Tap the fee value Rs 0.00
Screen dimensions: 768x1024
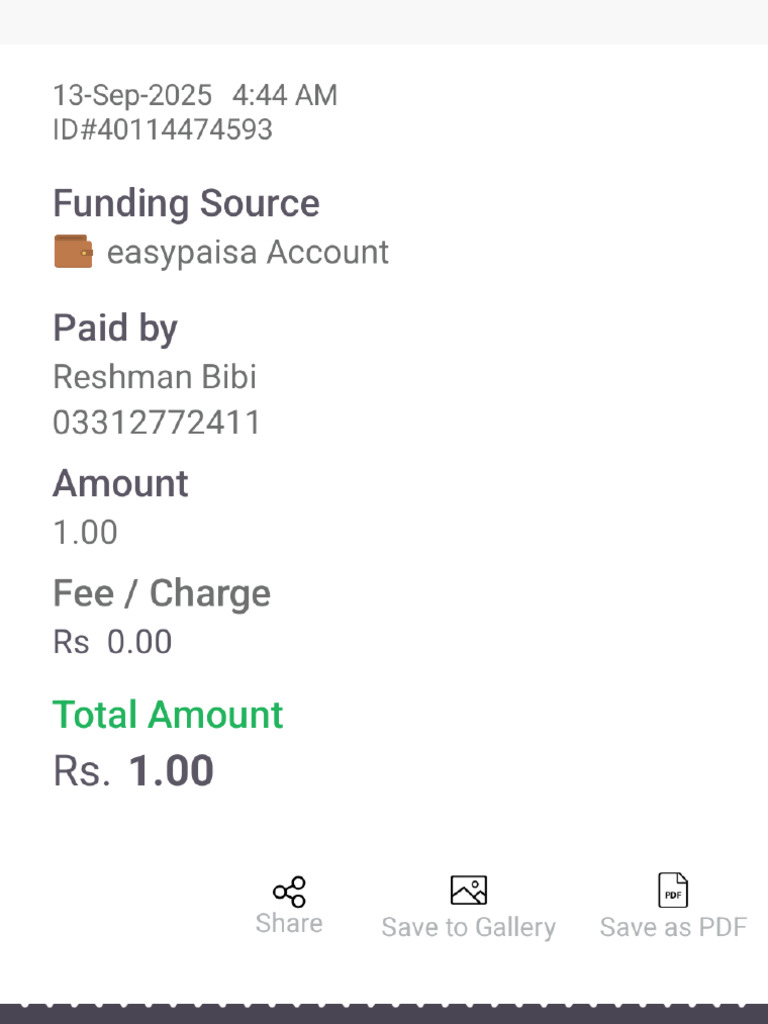tap(112, 642)
